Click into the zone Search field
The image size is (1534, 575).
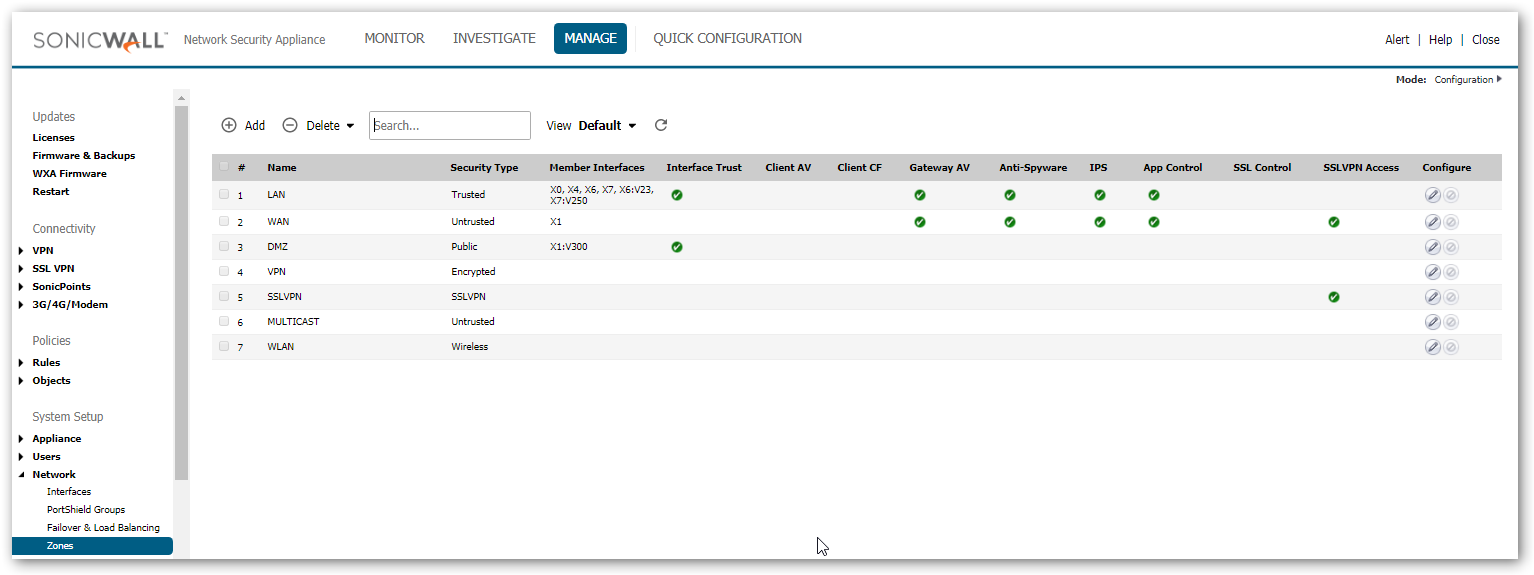point(450,126)
